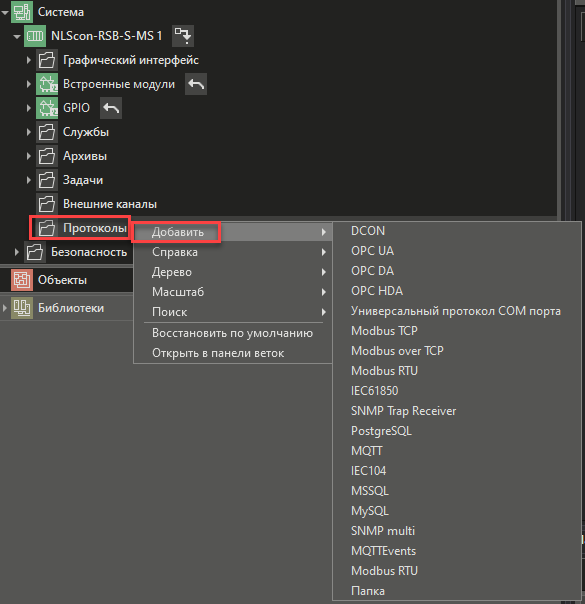Click the Библиотеки library icon

pos(22,308)
